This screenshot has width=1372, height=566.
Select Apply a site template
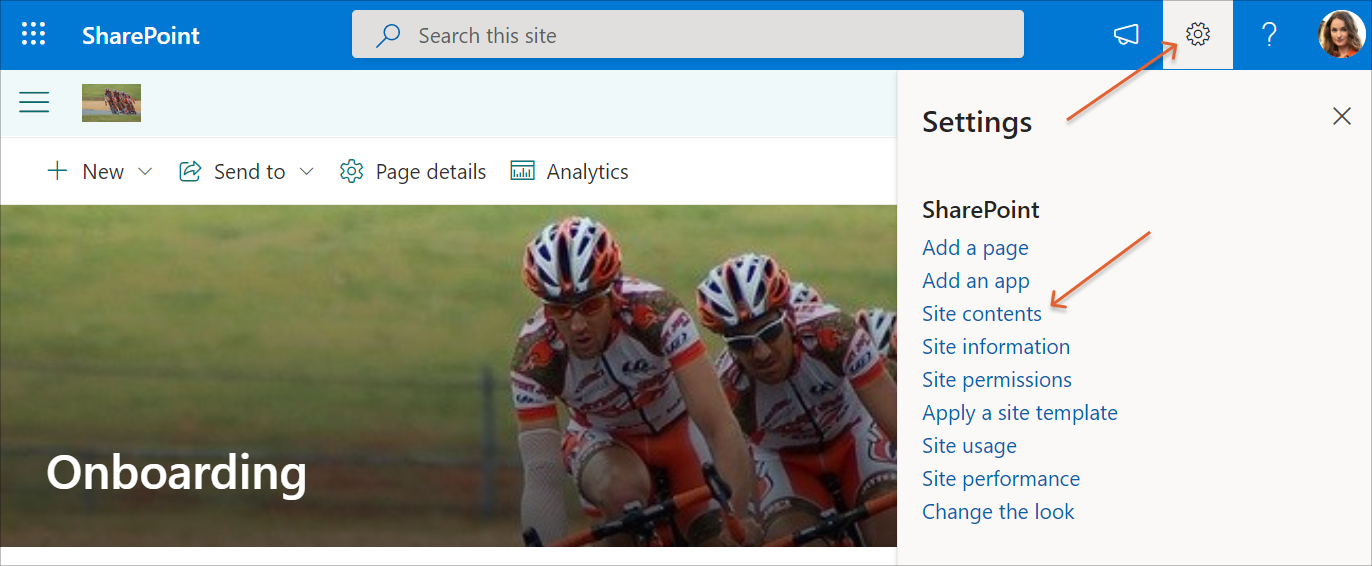pyautogui.click(x=1019, y=413)
